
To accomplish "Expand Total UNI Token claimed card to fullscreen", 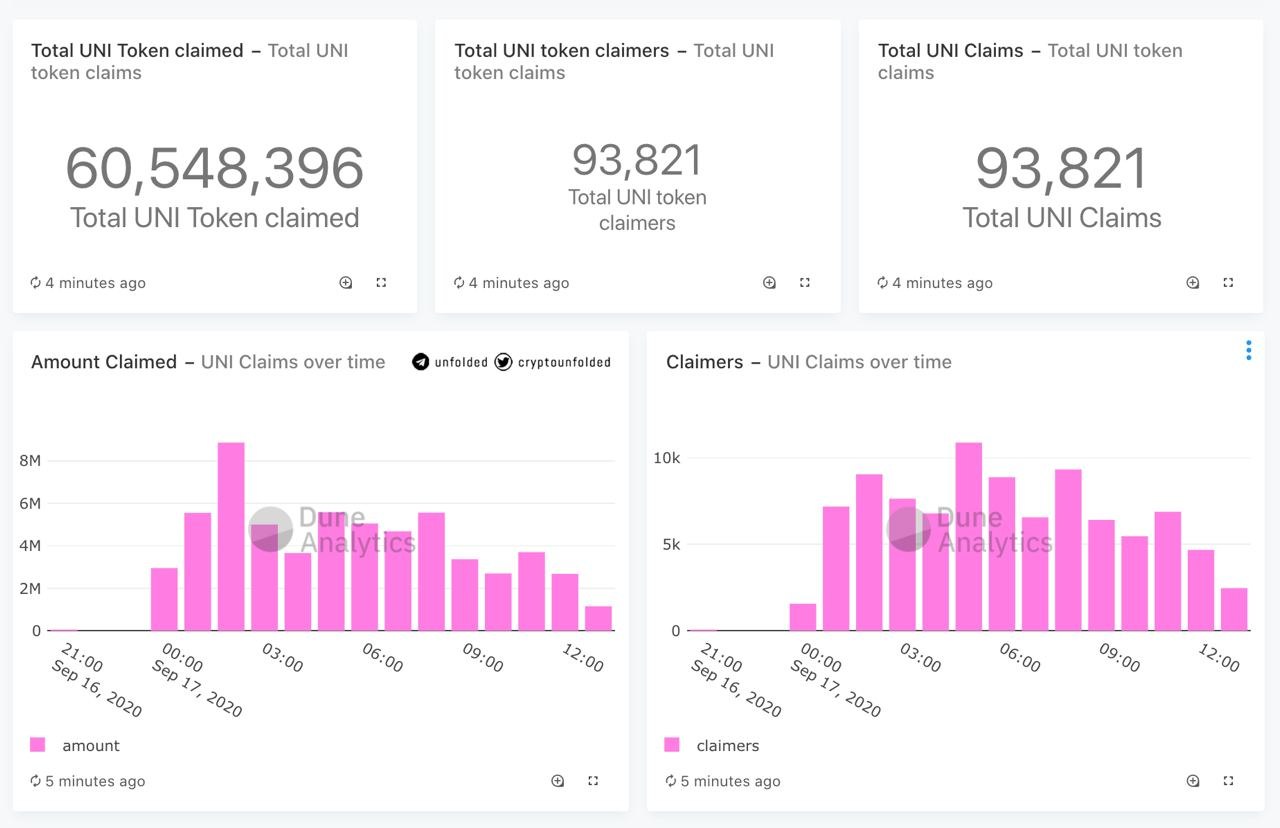I will point(381,283).
